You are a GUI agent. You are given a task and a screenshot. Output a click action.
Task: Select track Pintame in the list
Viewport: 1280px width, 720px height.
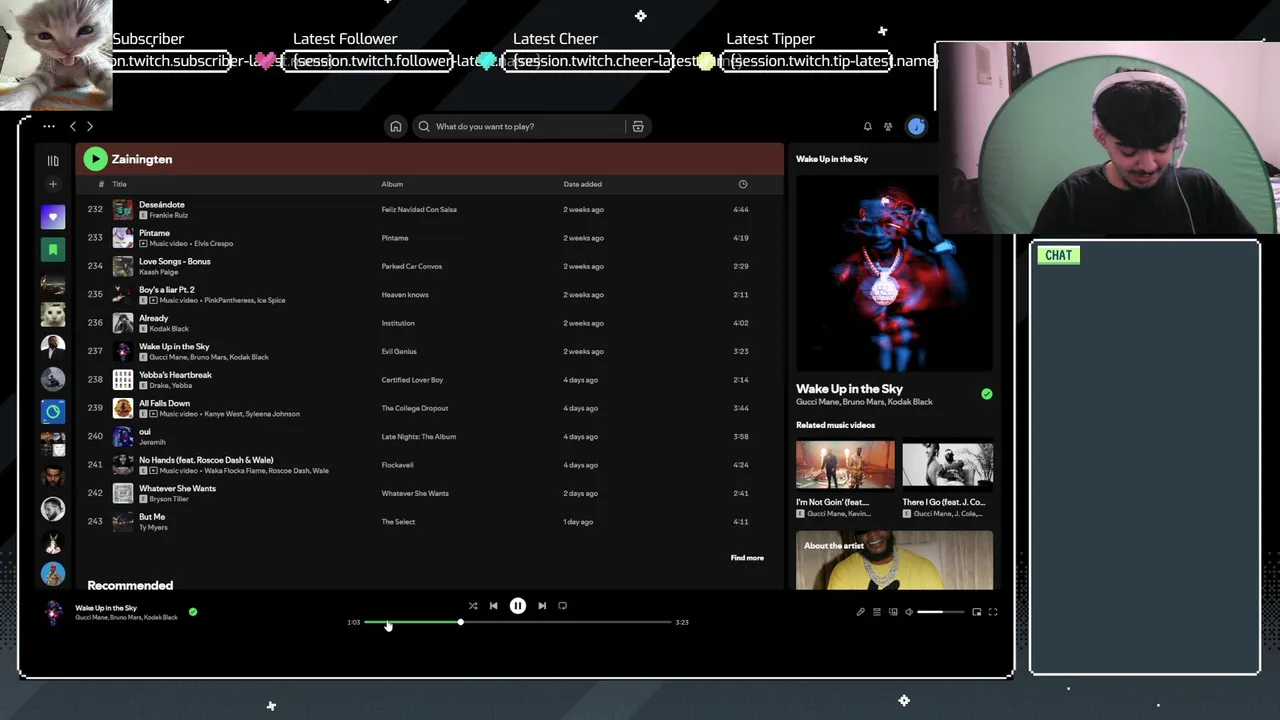pyautogui.click(x=154, y=233)
